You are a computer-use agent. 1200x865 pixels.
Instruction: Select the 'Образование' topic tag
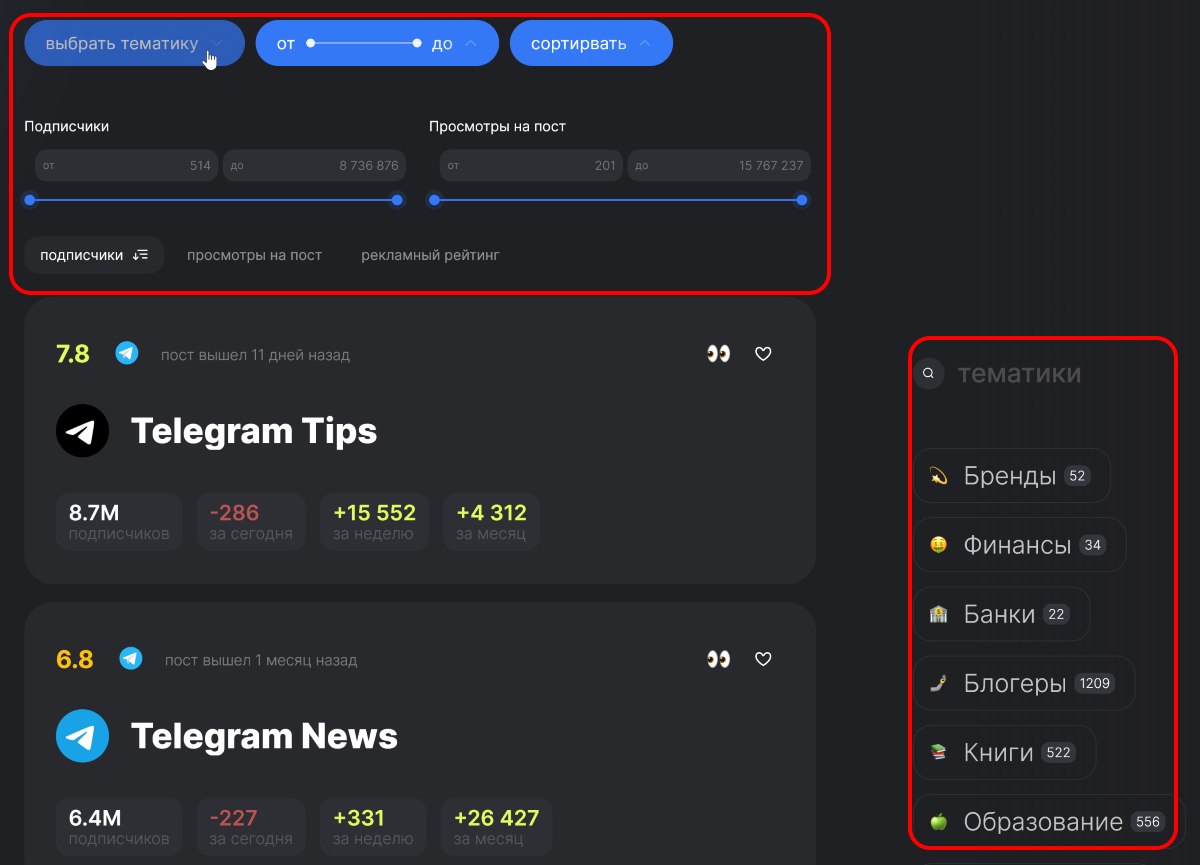coord(1049,822)
